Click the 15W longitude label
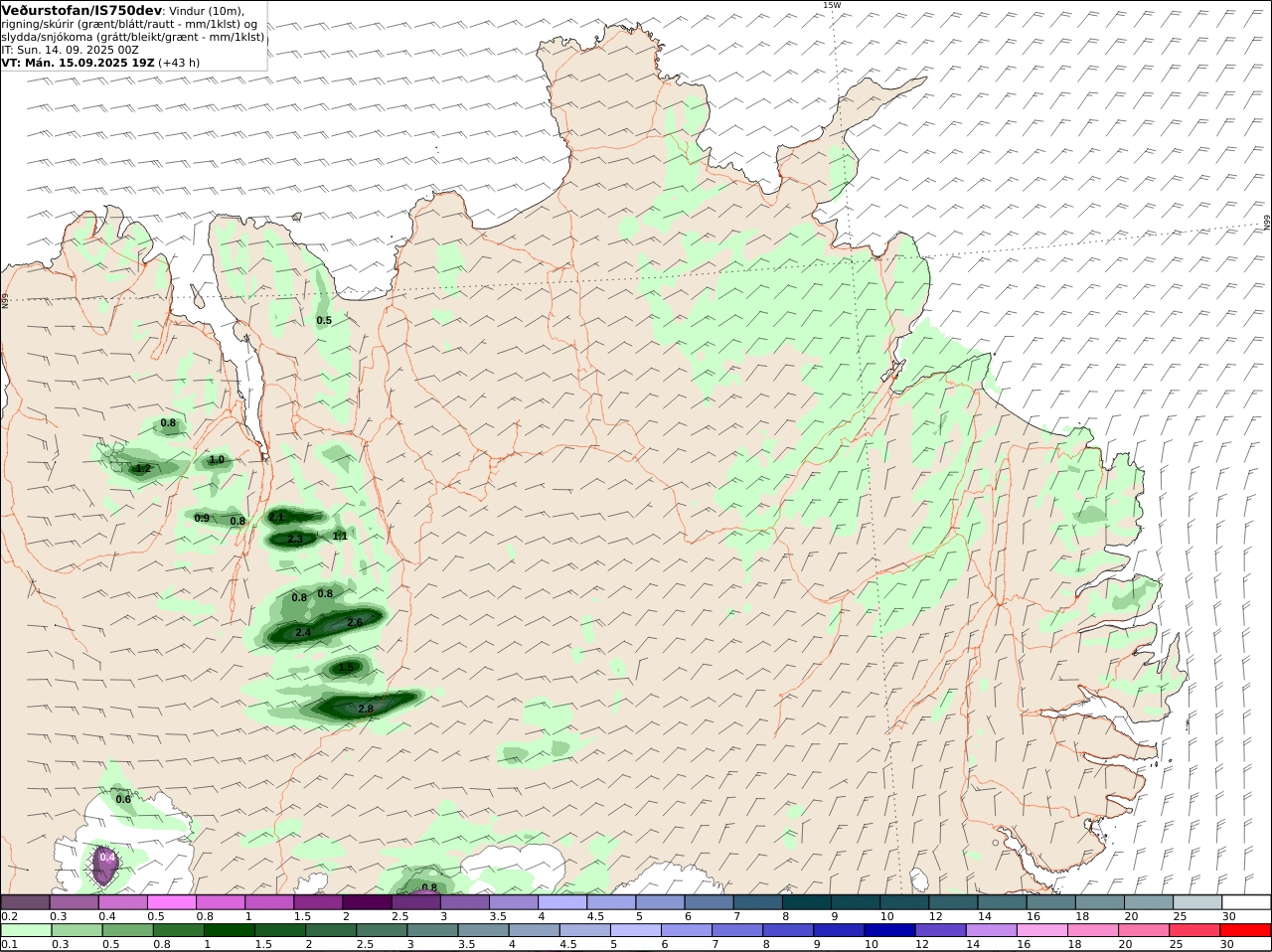The width and height of the screenshot is (1272, 952). [x=831, y=5]
